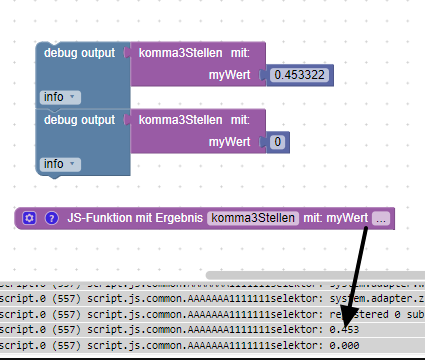Edit the 0.453322 number value

tap(299, 75)
